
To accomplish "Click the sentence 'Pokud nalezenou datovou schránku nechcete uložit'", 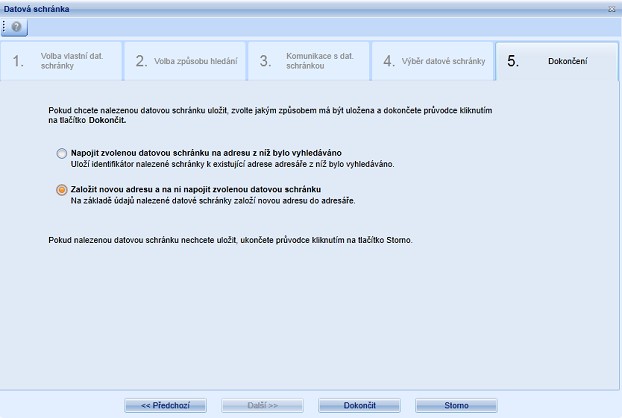I will click(142, 240).
